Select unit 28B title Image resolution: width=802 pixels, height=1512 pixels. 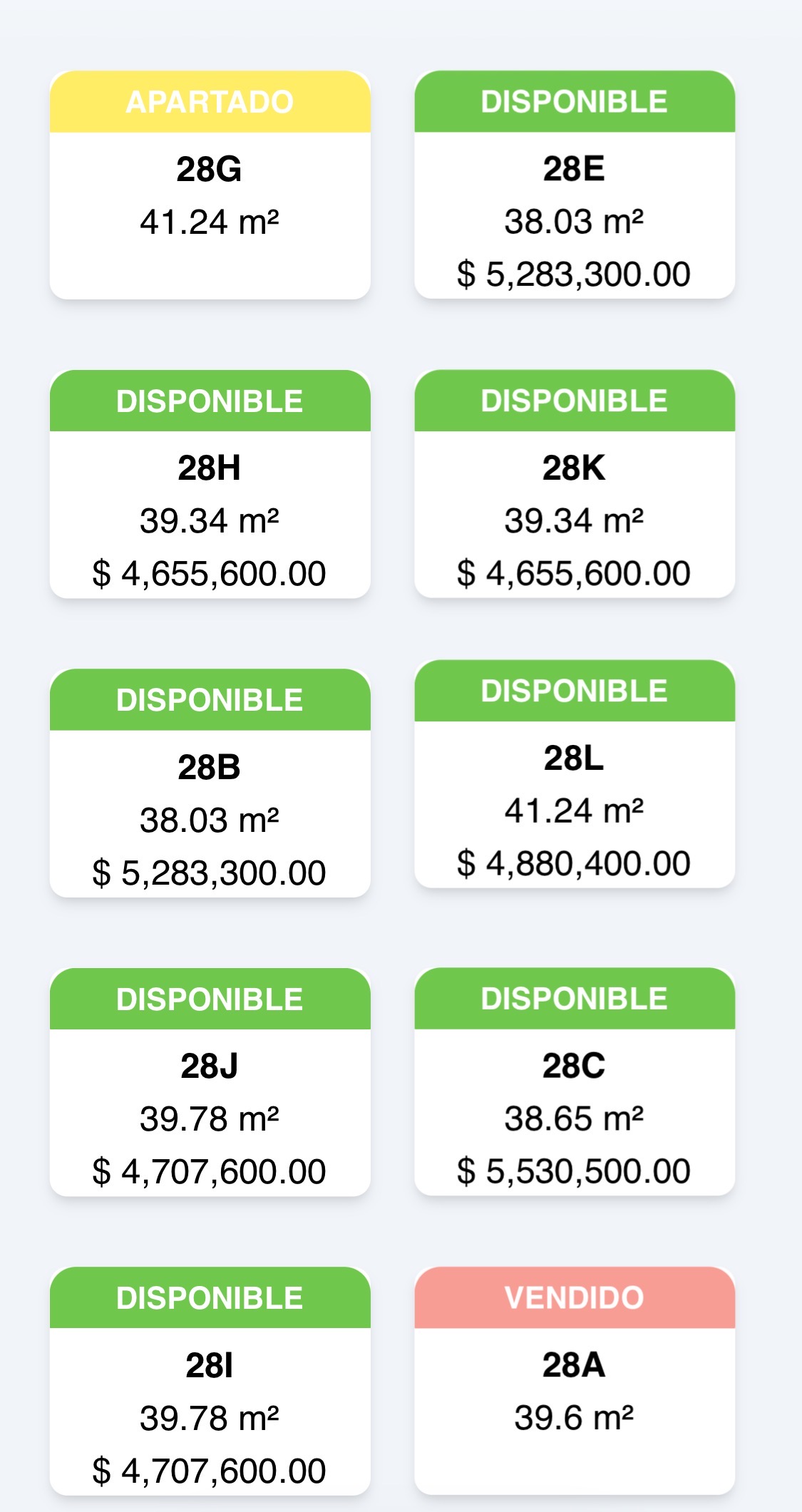pos(209,767)
